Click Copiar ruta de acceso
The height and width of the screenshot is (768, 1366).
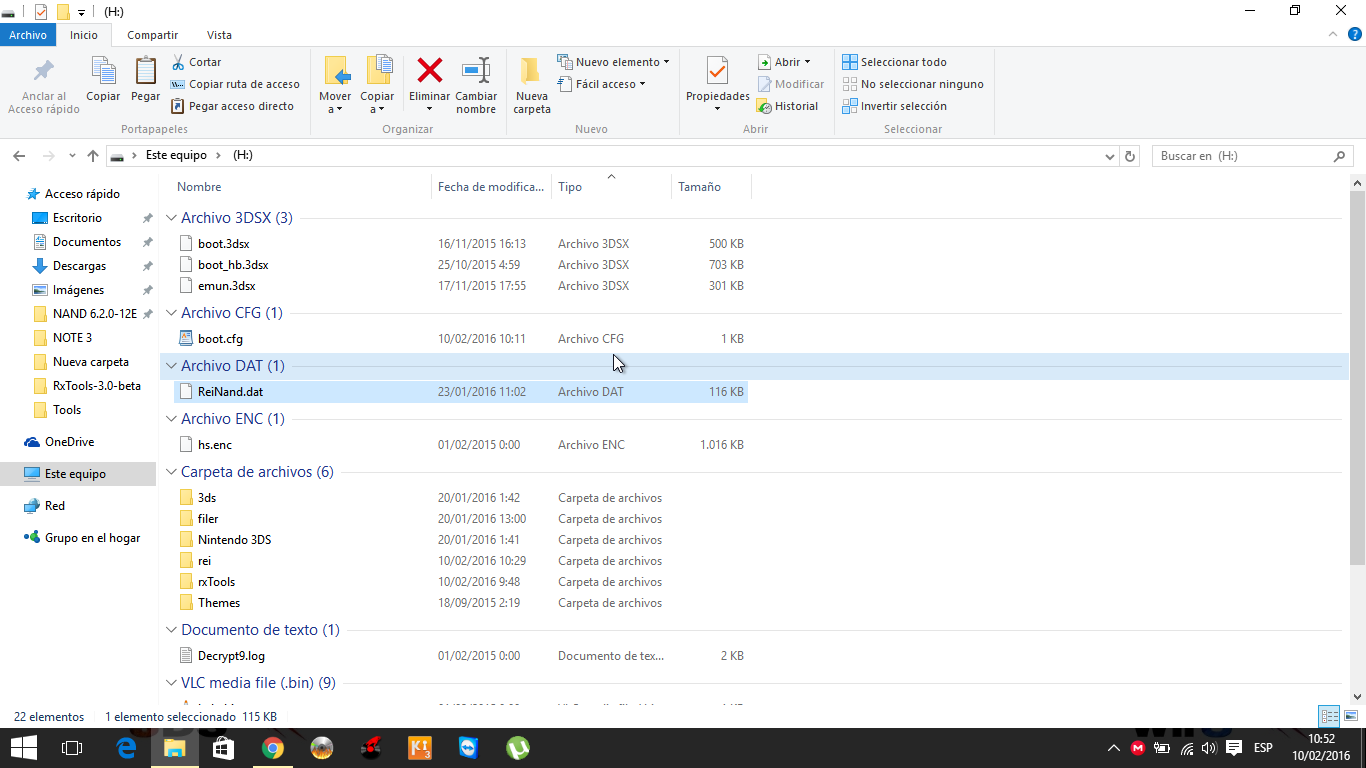(x=235, y=84)
